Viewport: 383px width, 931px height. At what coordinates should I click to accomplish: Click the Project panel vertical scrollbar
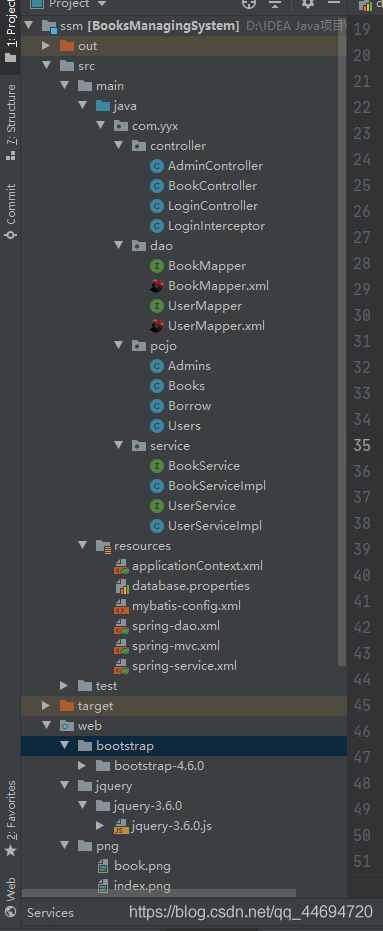pyautogui.click(x=341, y=341)
